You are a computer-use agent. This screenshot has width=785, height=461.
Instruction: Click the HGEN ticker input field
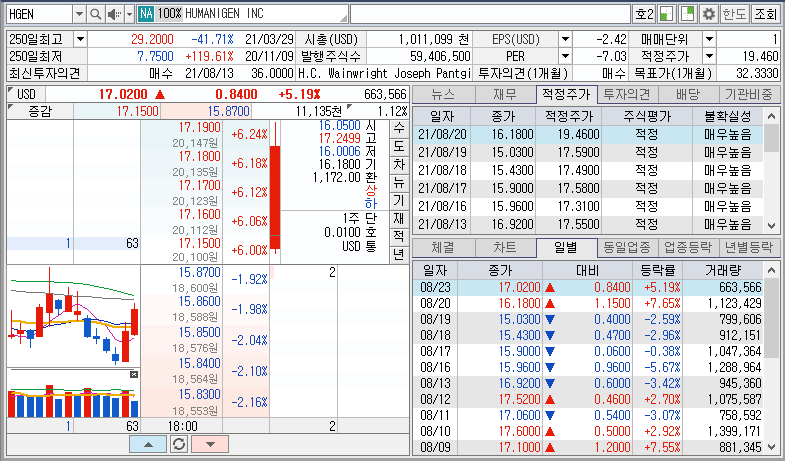coord(40,14)
